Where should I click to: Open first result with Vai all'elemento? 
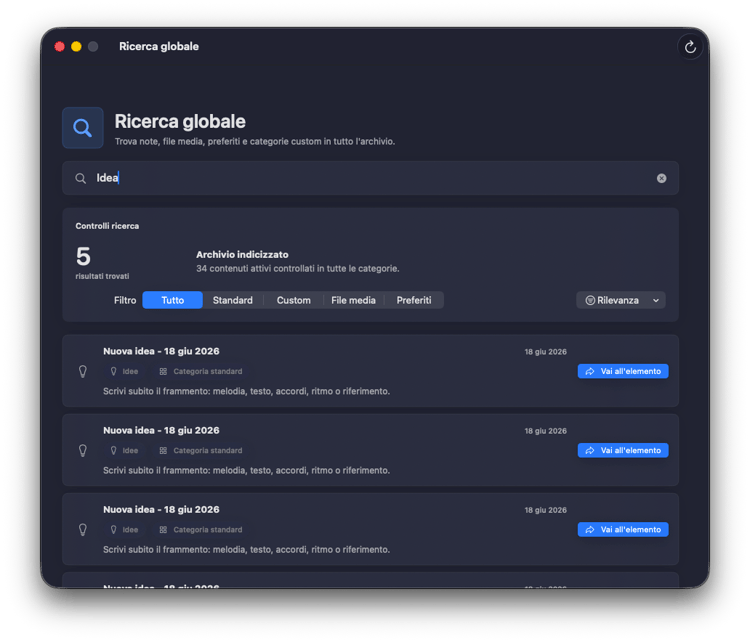pyautogui.click(x=623, y=371)
